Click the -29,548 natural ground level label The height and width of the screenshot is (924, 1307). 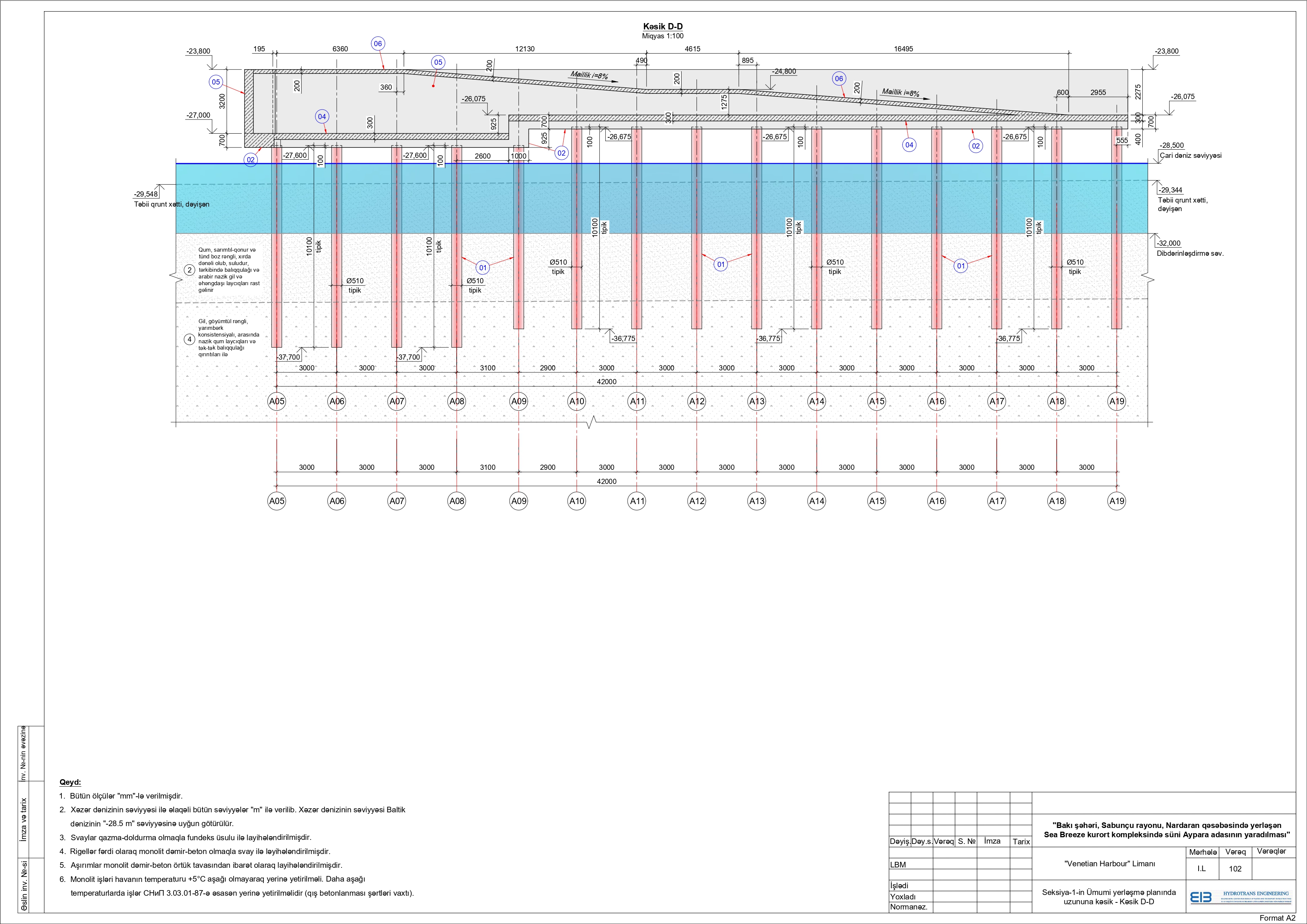146,194
